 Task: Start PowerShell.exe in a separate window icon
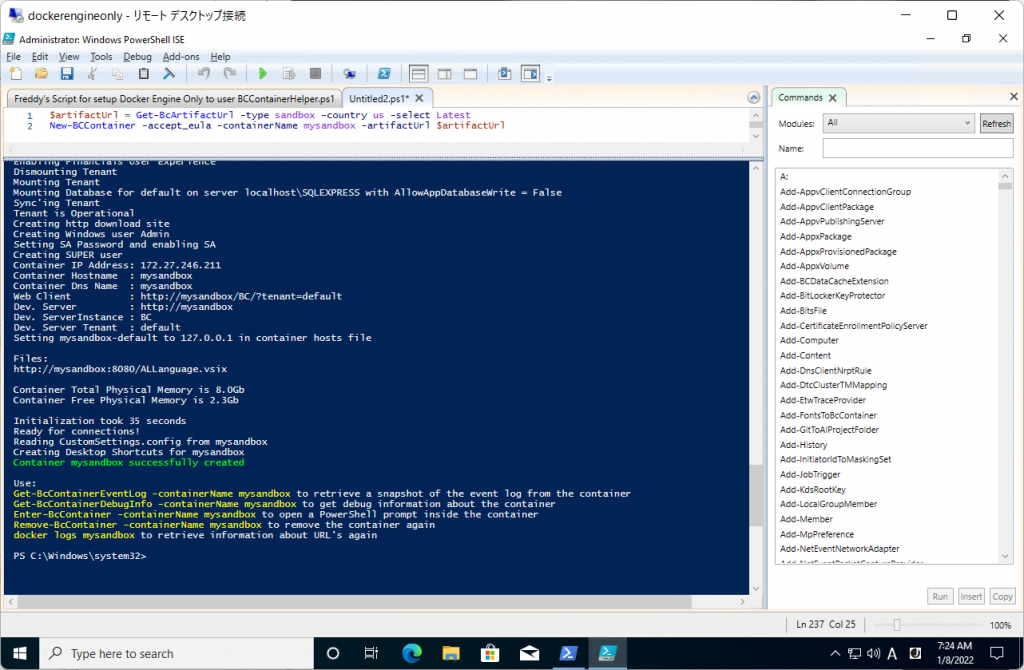[x=384, y=74]
